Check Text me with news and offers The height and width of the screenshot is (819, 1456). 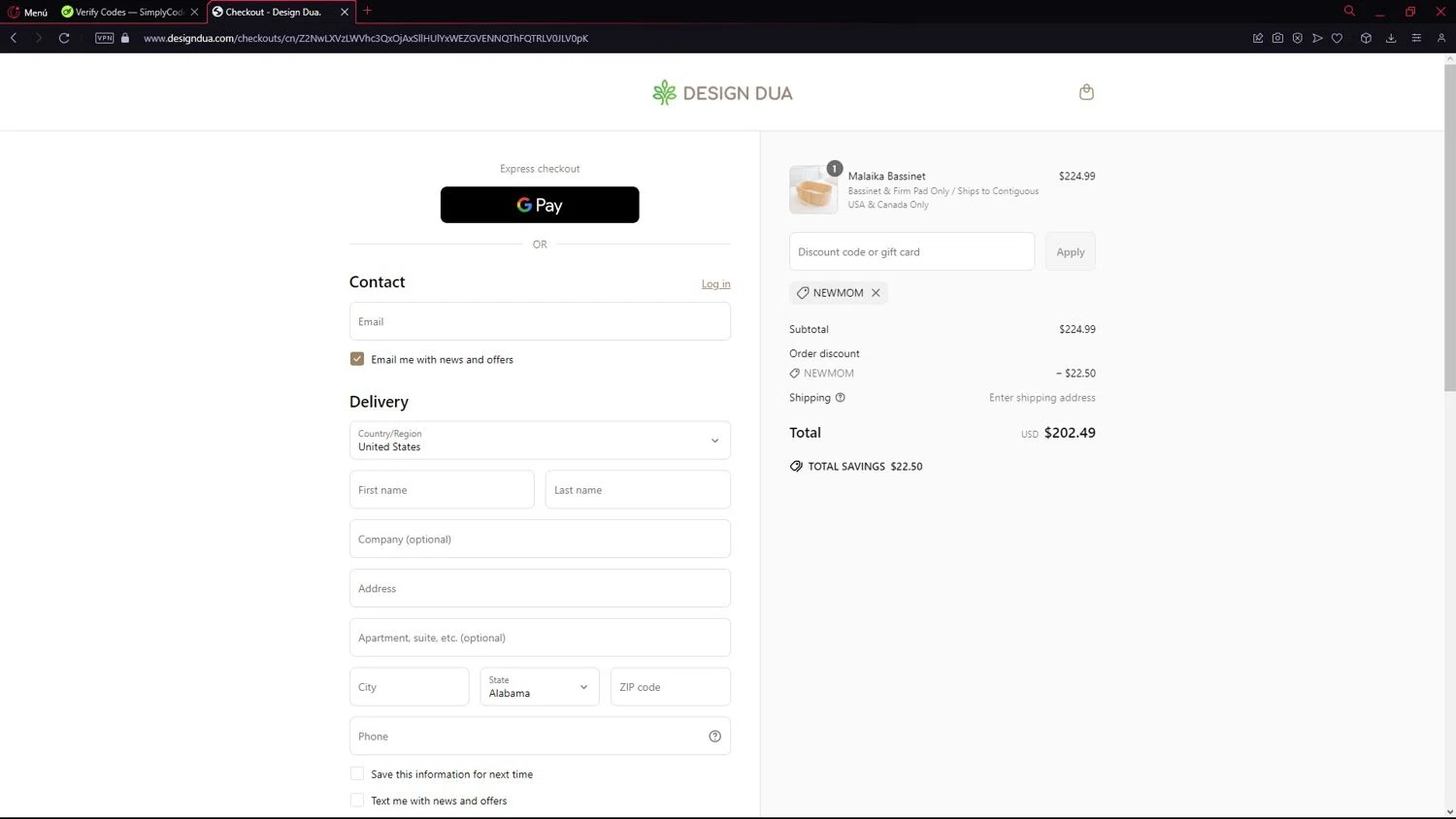point(357,801)
